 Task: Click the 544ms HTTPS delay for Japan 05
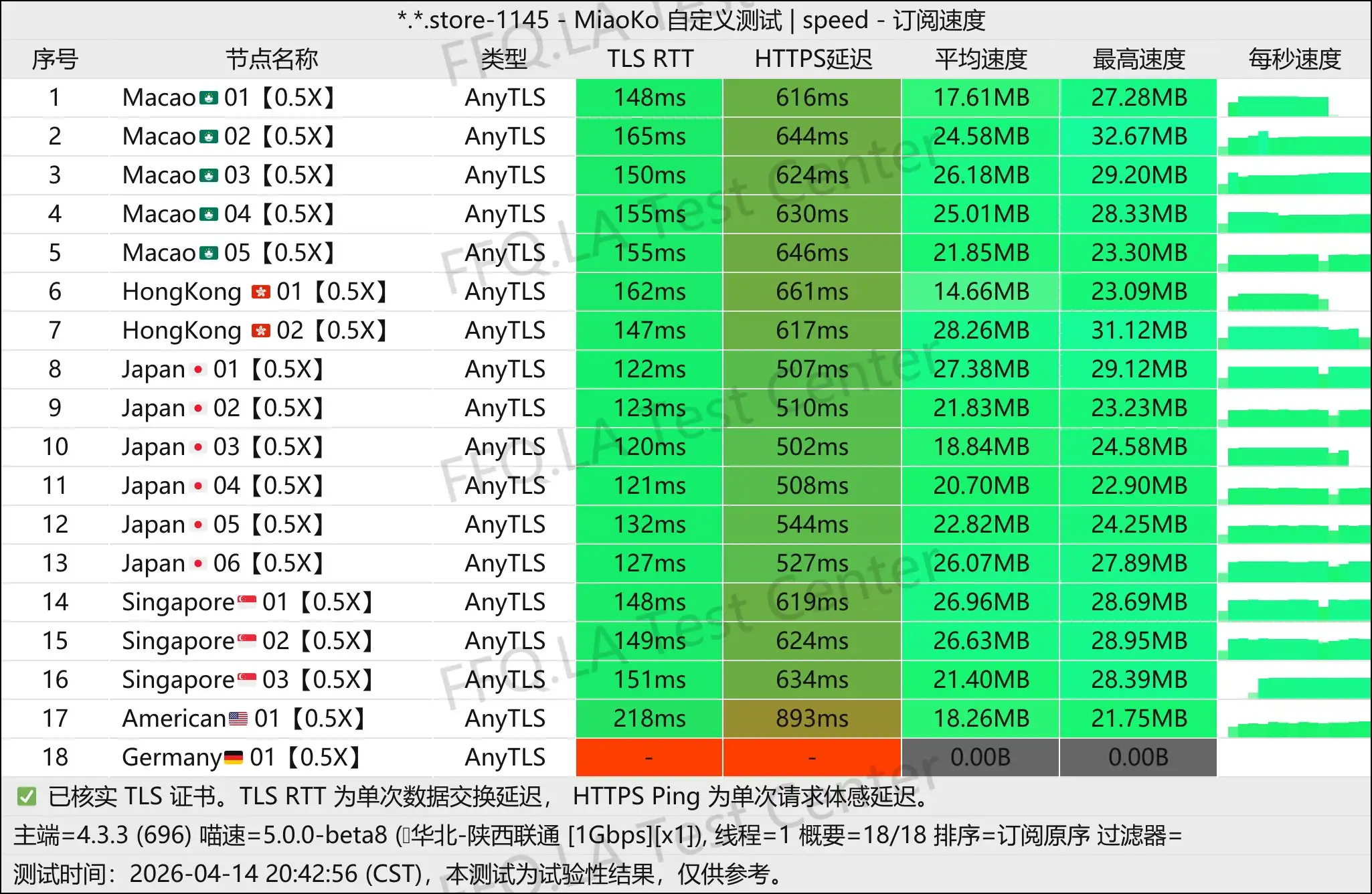pos(812,525)
